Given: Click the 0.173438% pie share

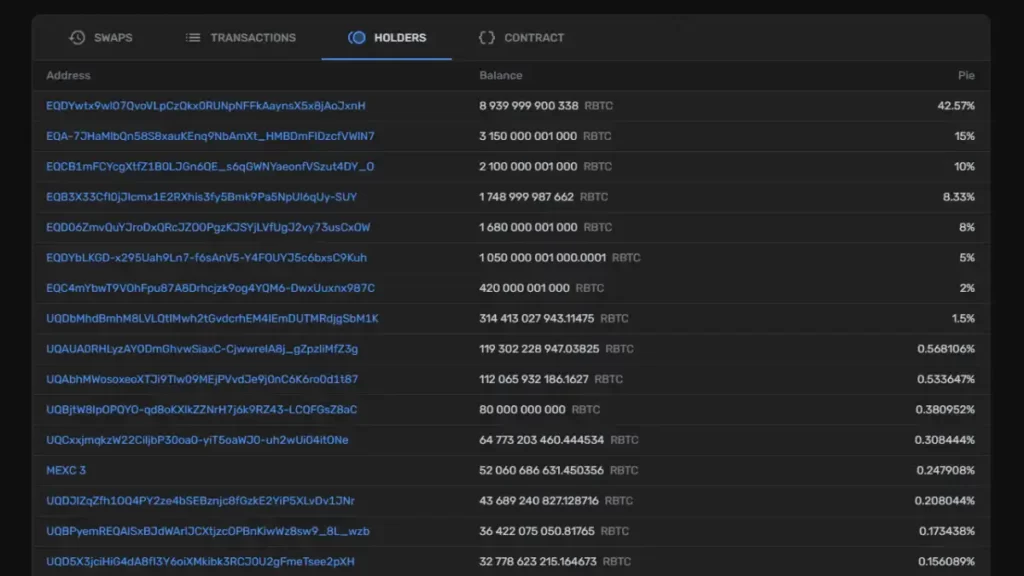Looking at the screenshot, I should (946, 531).
